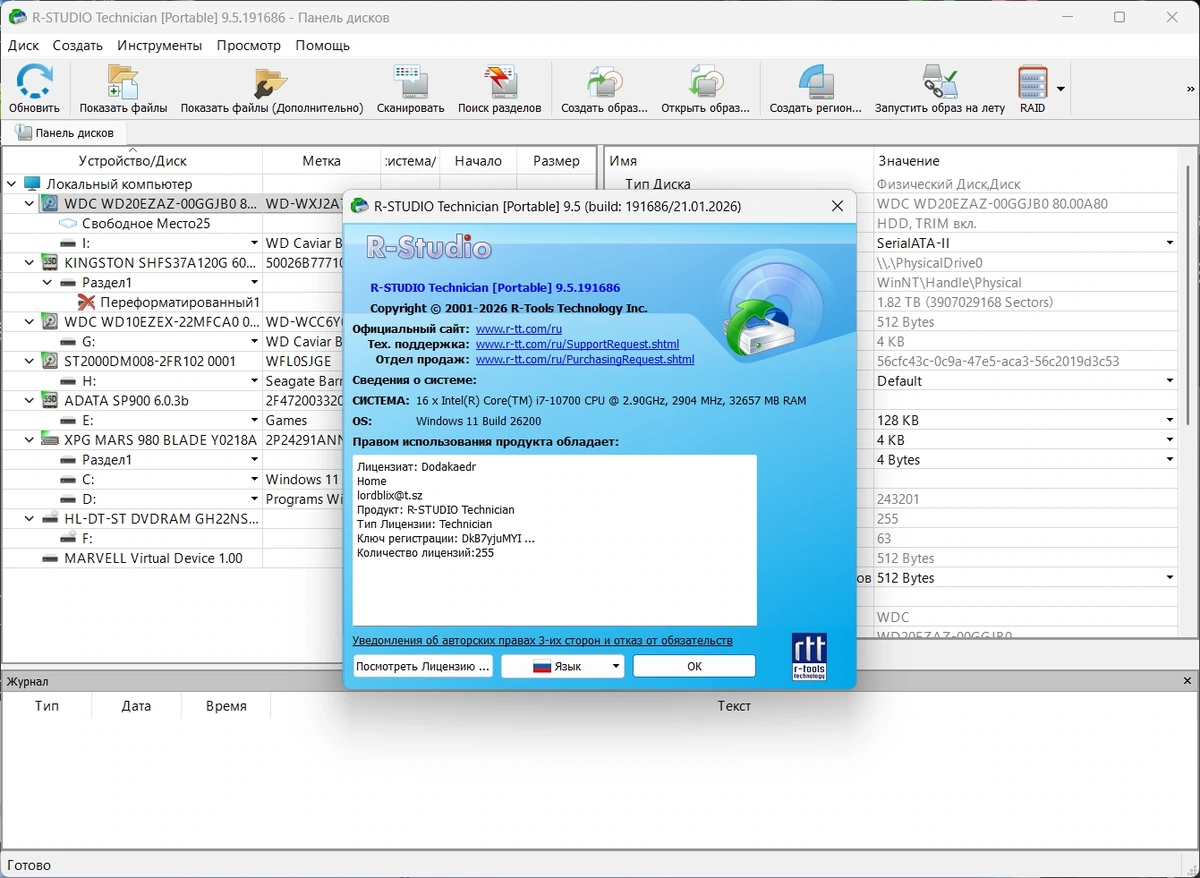Screen dimensions: 1200x878
Task: Click OK in the About dialog
Action: [x=694, y=666]
